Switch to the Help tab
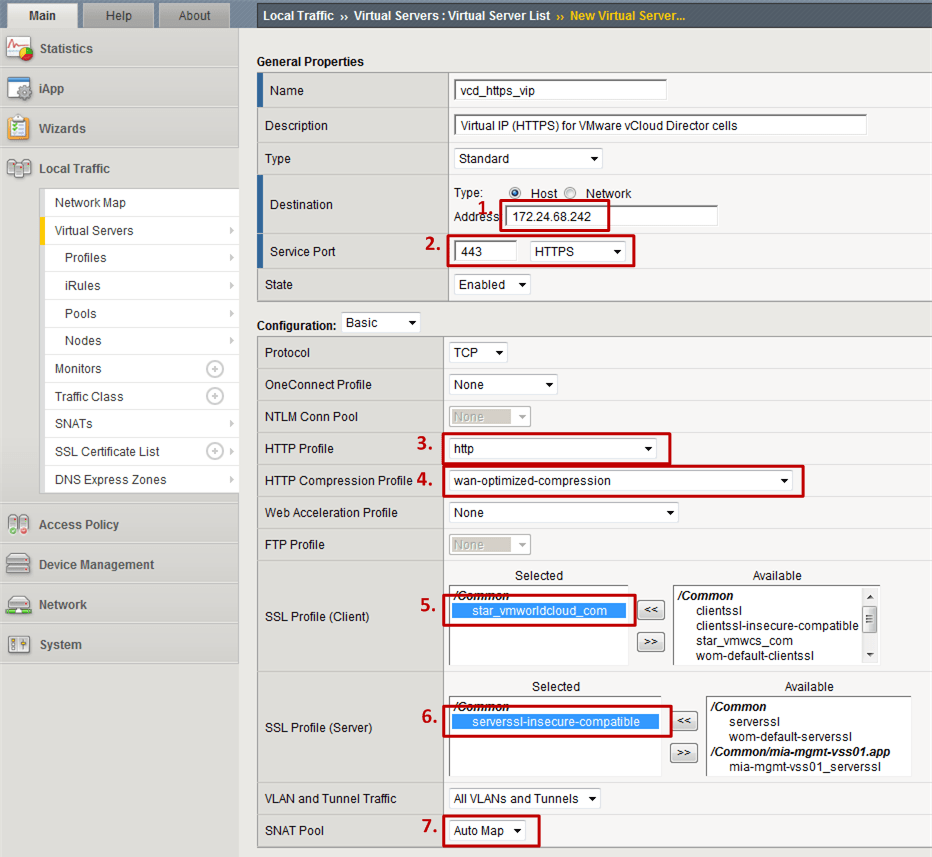The image size is (932, 857). pos(118,15)
